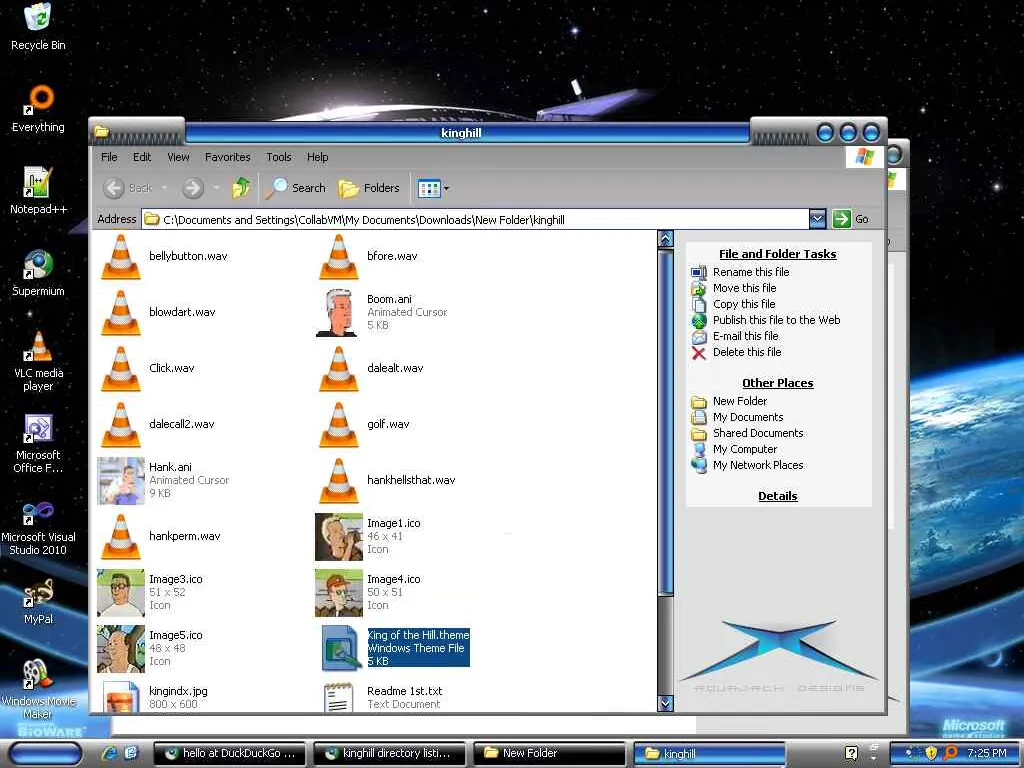This screenshot has height=768, width=1024.
Task: Select the Image3.ico thumbnail
Action: [121, 593]
